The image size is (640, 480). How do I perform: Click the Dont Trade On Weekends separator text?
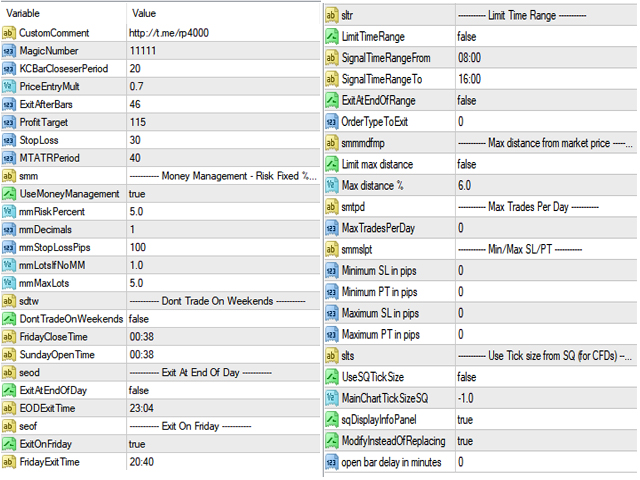217,301
